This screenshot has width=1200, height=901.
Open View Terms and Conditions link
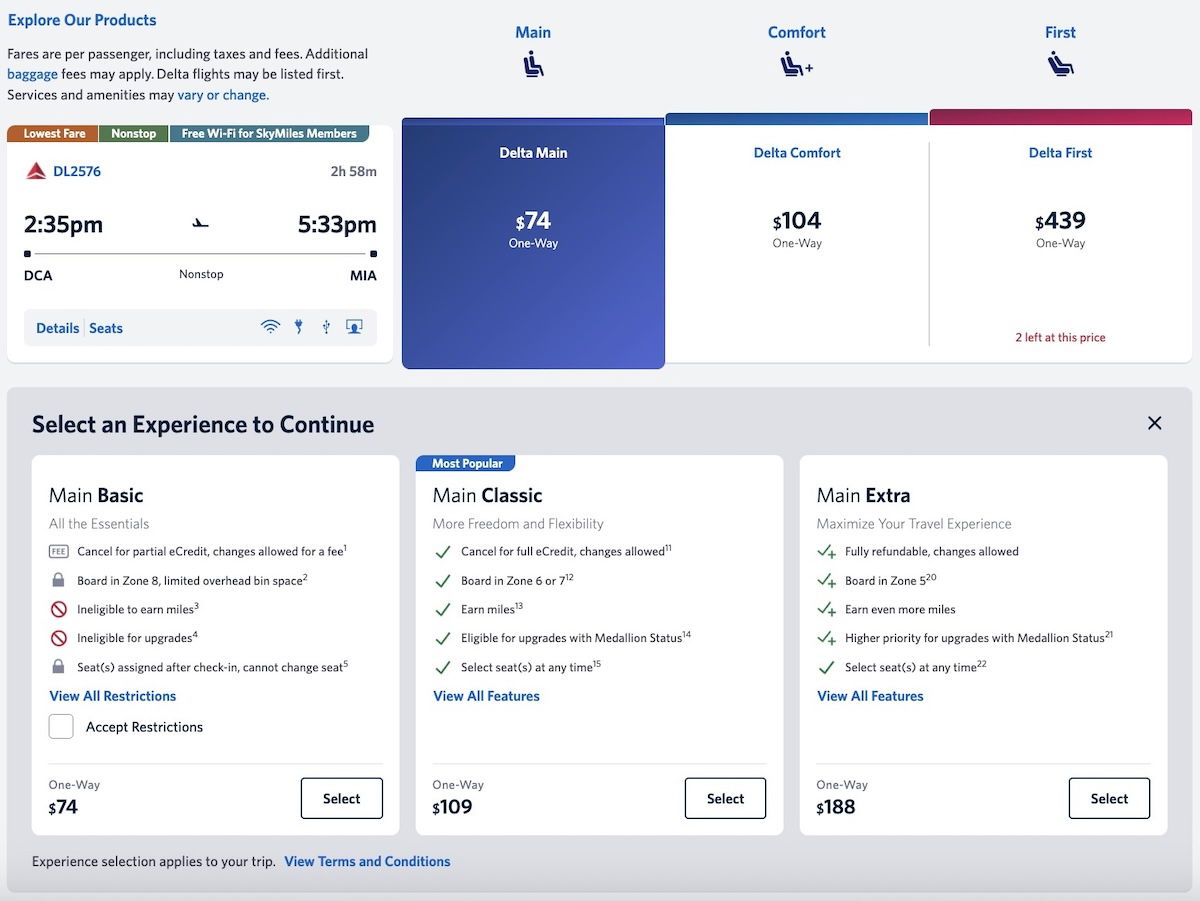pyautogui.click(x=367, y=861)
